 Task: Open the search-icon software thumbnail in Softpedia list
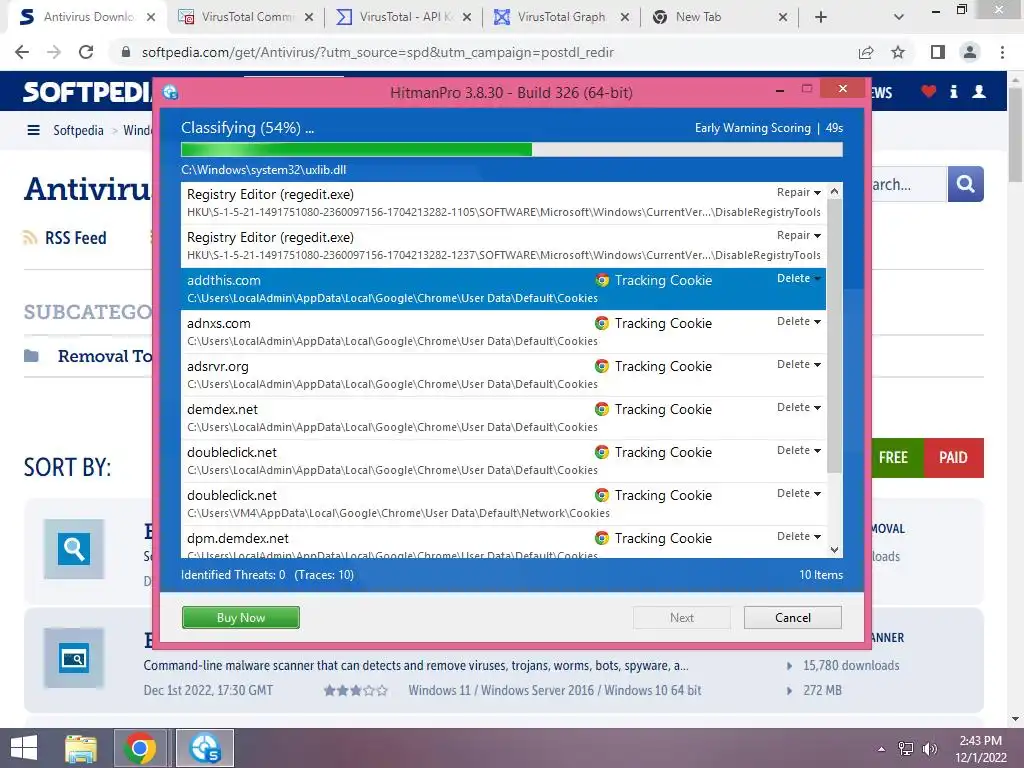click(74, 549)
